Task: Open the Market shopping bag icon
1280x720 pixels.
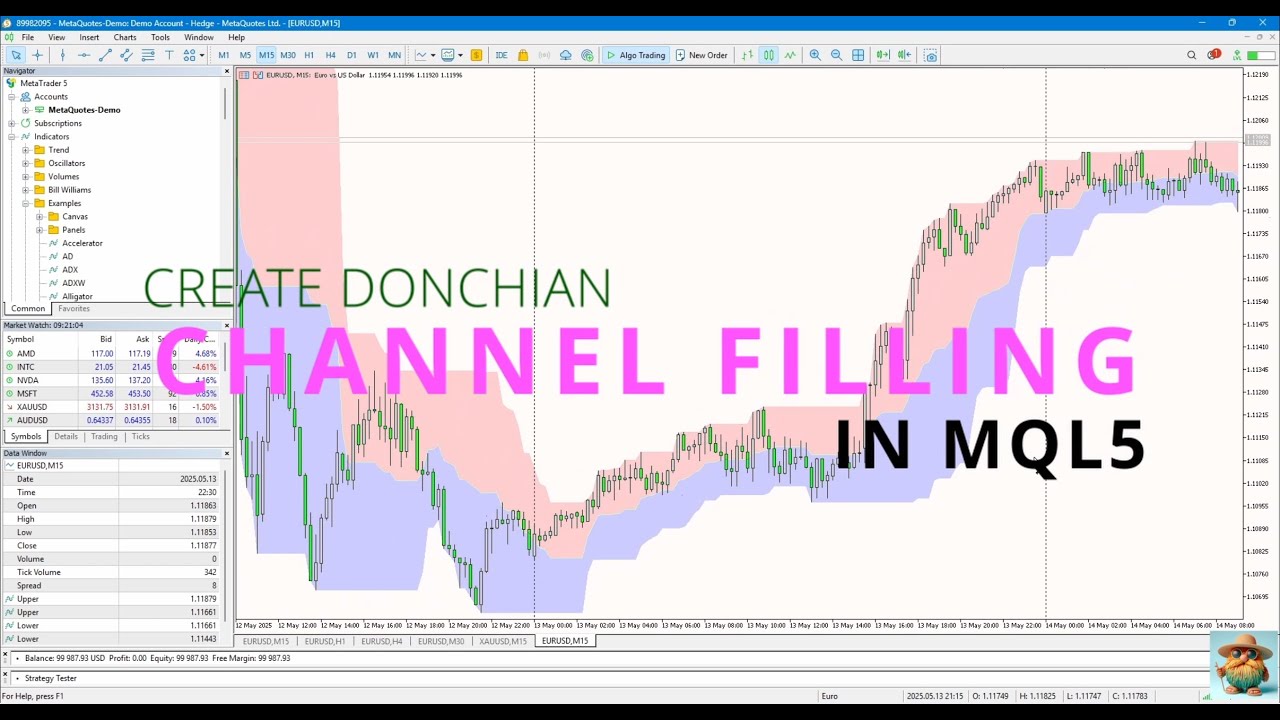Action: point(522,55)
